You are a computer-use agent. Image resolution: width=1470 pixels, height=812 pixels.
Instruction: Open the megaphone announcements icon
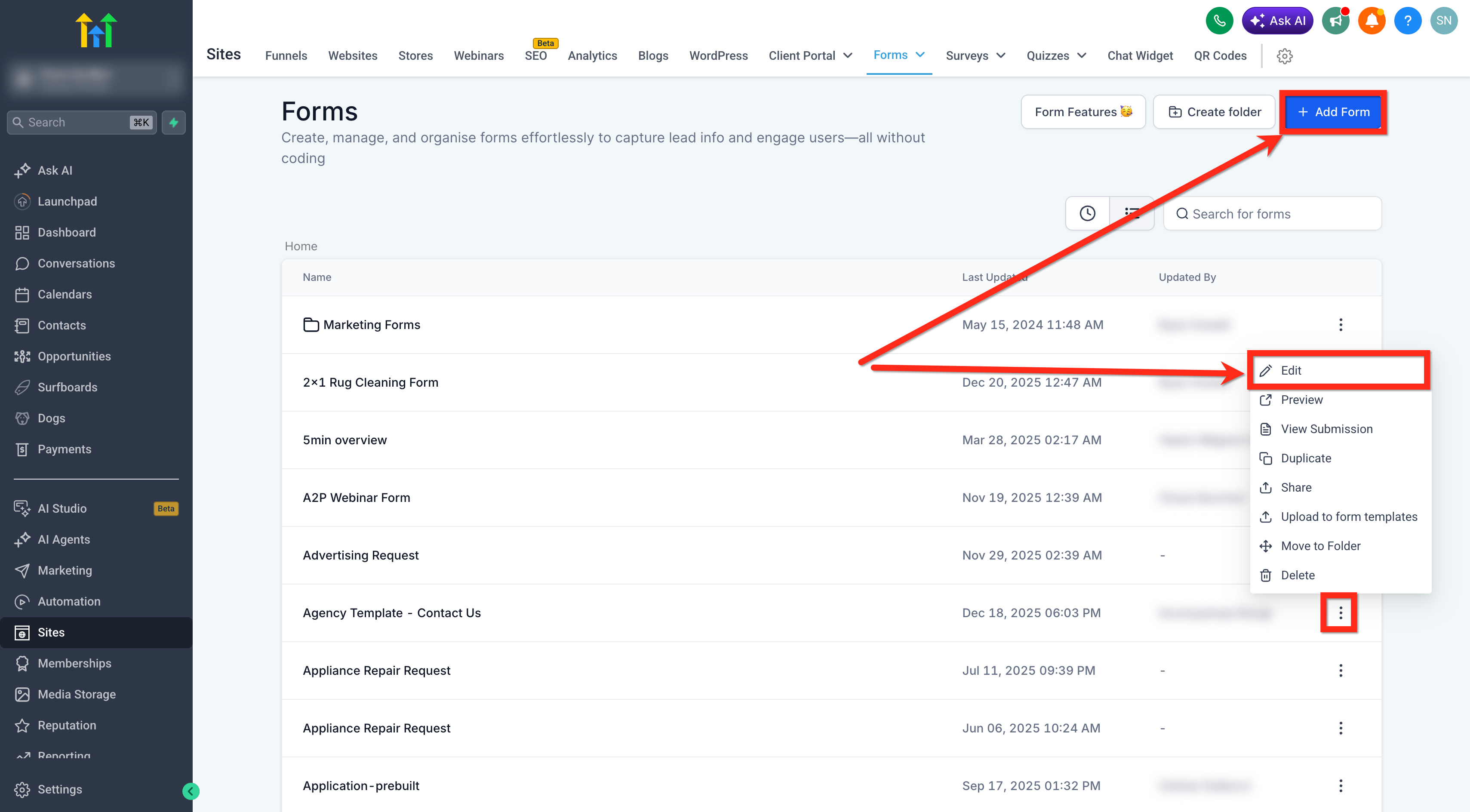[x=1335, y=21]
